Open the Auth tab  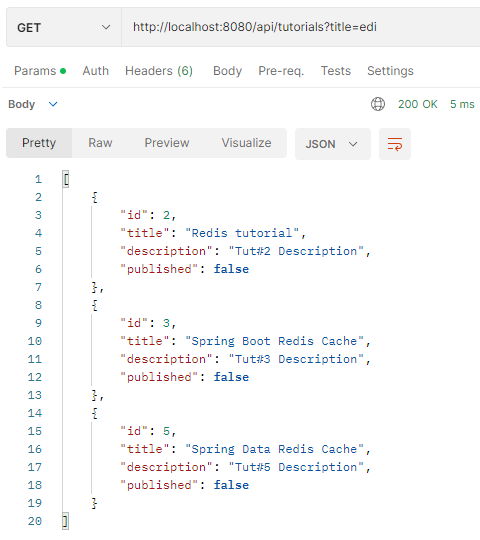(95, 71)
